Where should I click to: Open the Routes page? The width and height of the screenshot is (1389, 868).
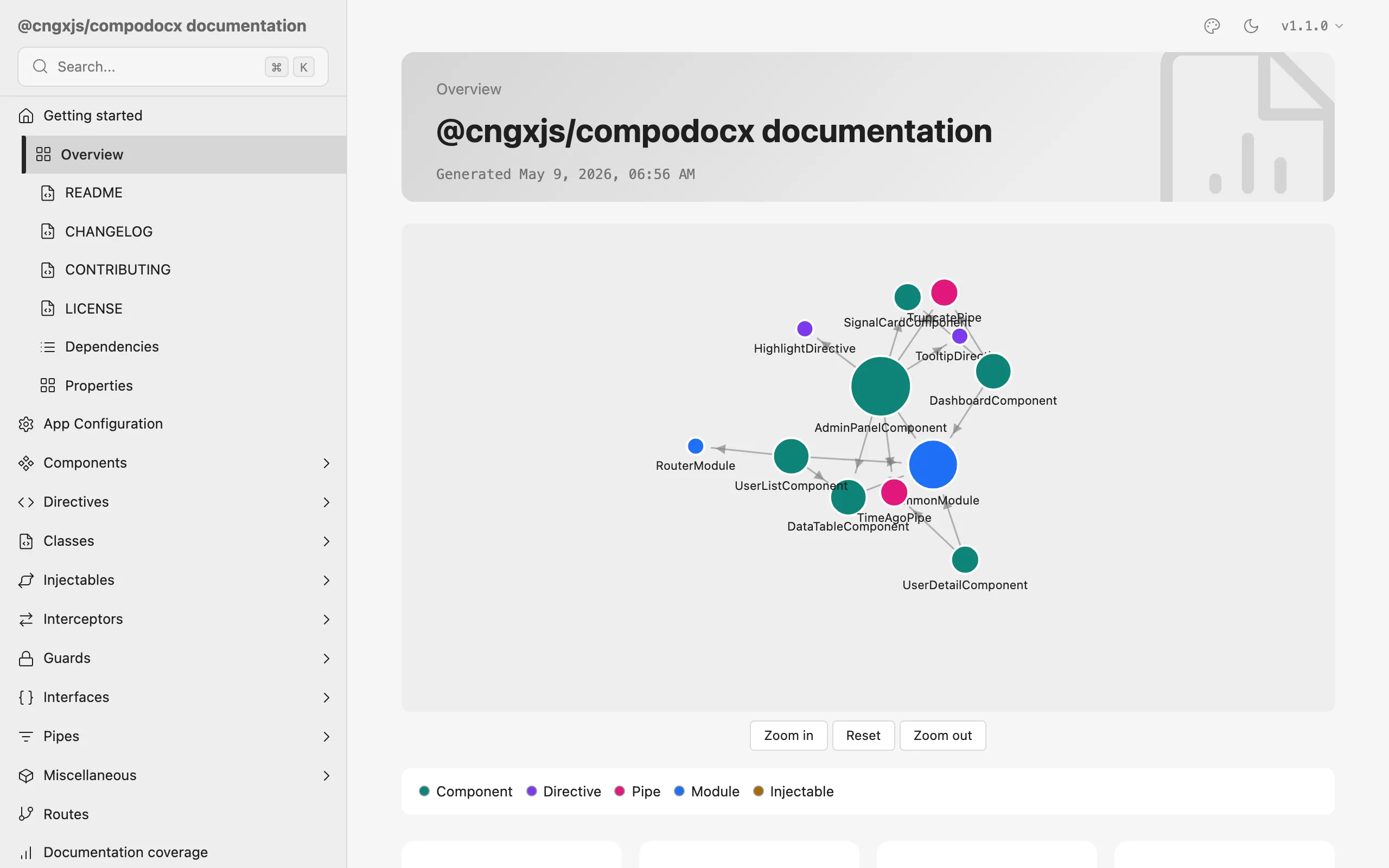(x=66, y=814)
